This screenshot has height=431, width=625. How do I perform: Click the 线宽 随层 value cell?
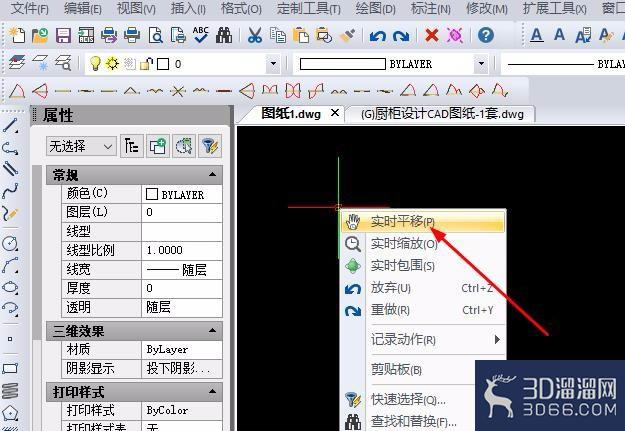click(182, 270)
